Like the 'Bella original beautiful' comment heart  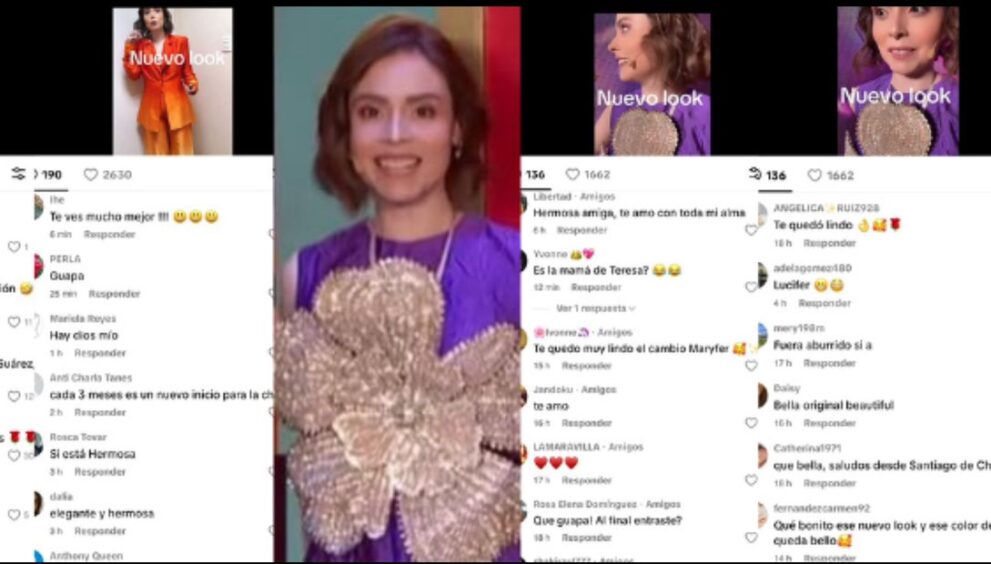751,422
